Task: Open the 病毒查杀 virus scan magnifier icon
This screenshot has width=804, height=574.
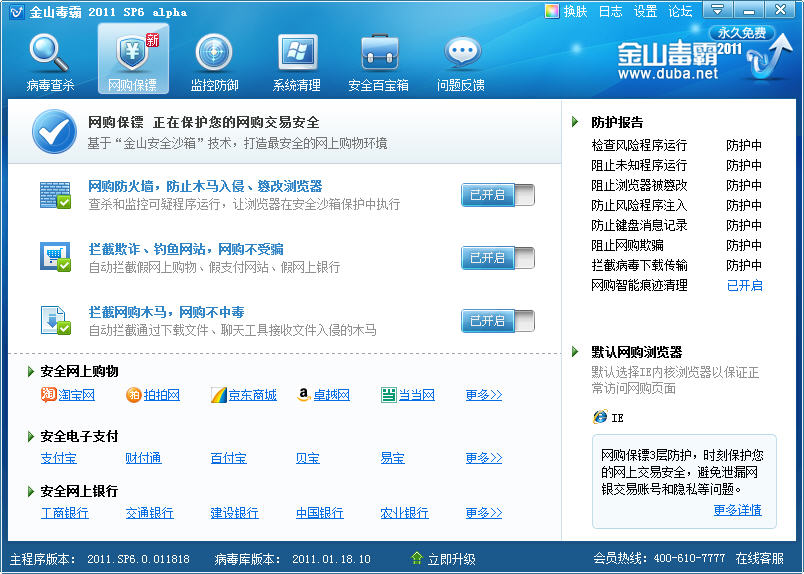Action: [x=49, y=53]
